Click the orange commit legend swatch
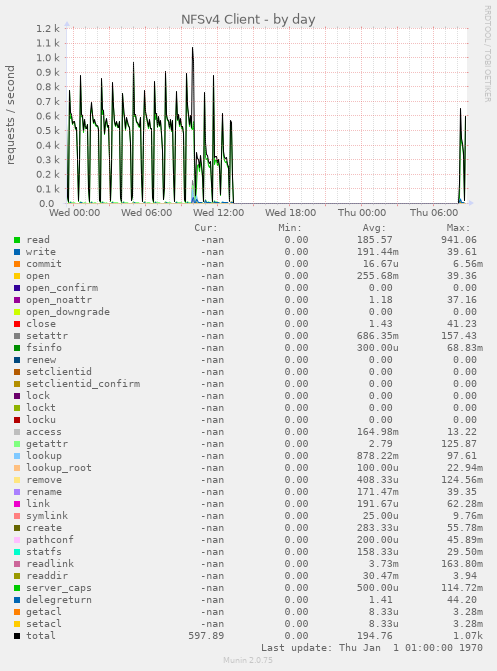Screen dimensions: 497x671 17,264
